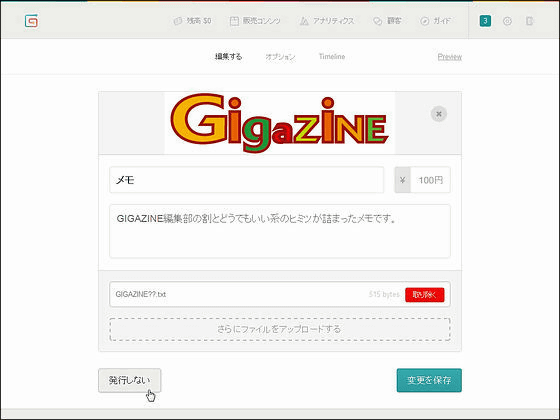Open the Preview link

(x=450, y=57)
